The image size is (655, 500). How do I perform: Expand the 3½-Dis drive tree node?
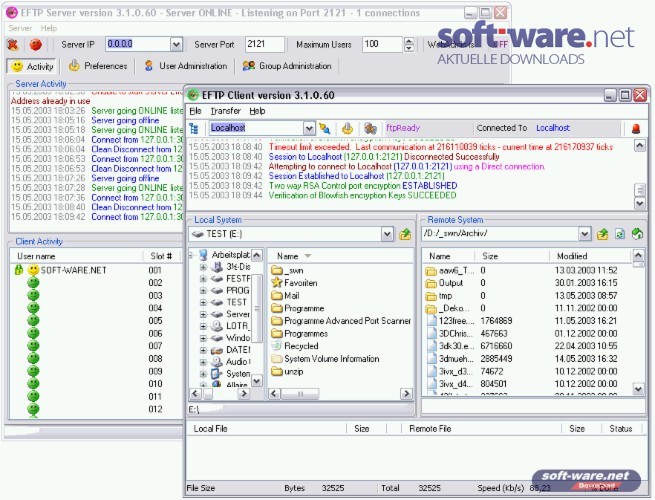tap(203, 266)
